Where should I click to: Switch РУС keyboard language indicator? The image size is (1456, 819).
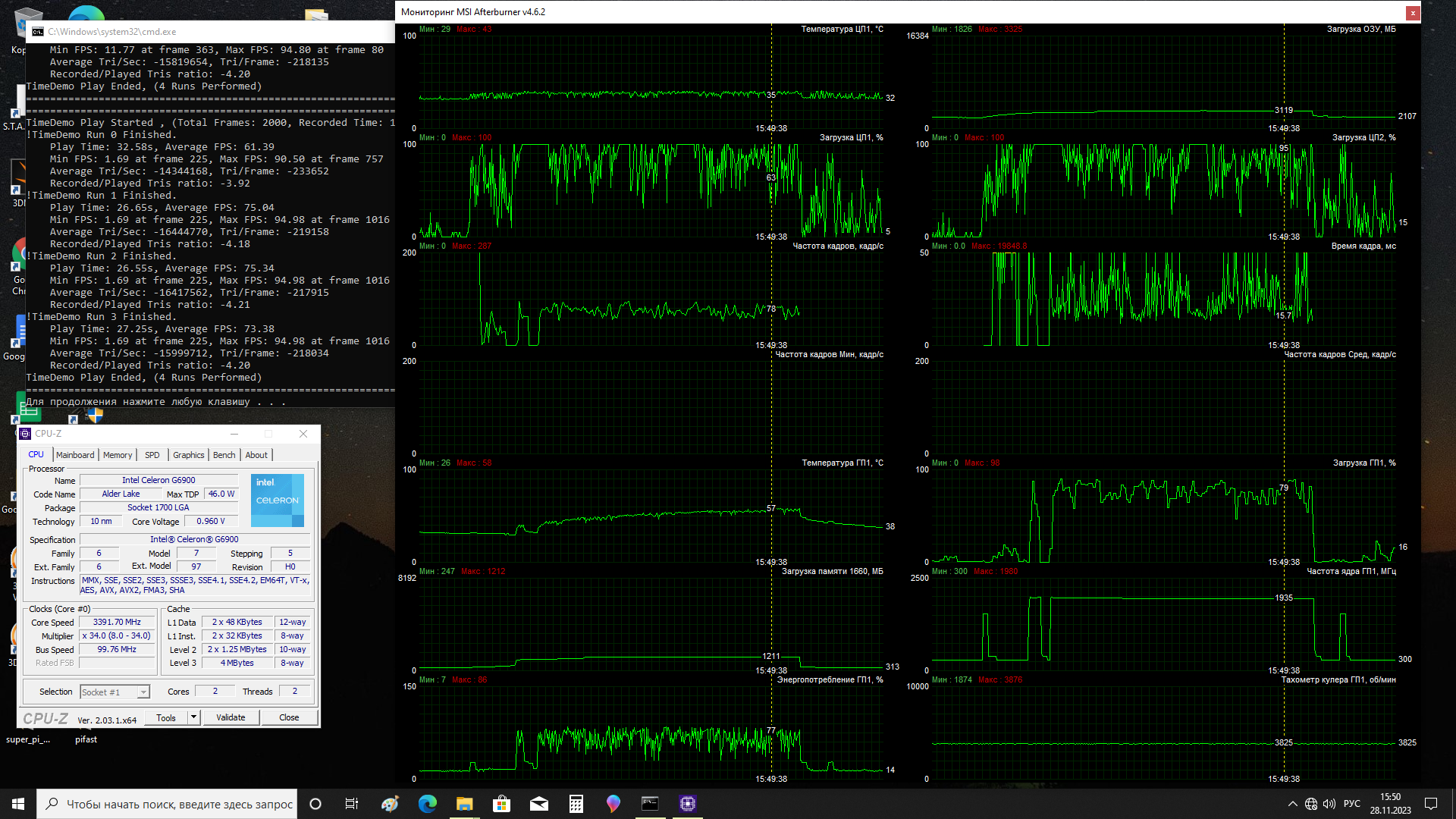(1351, 804)
